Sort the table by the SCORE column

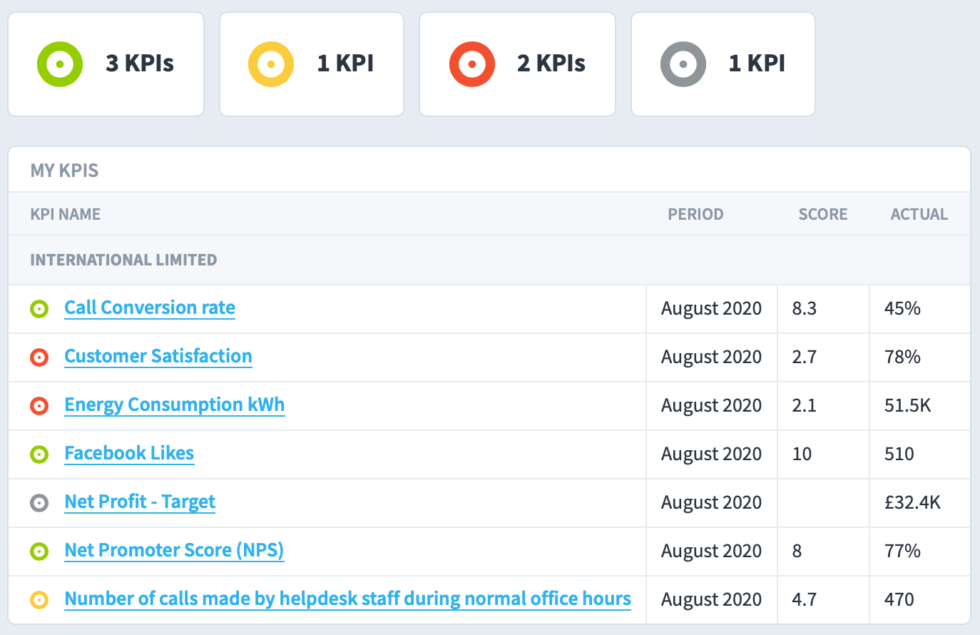tap(822, 214)
